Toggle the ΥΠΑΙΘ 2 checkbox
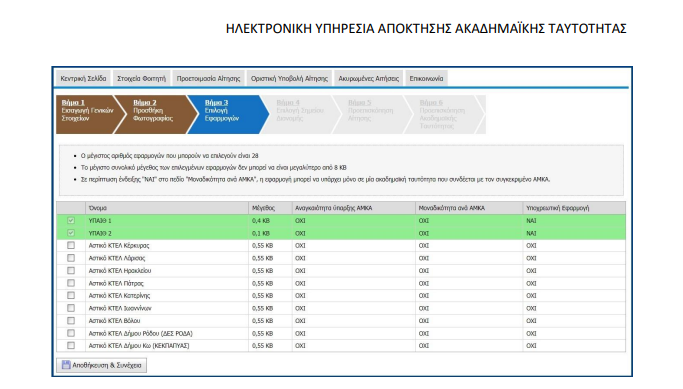 click(71, 233)
